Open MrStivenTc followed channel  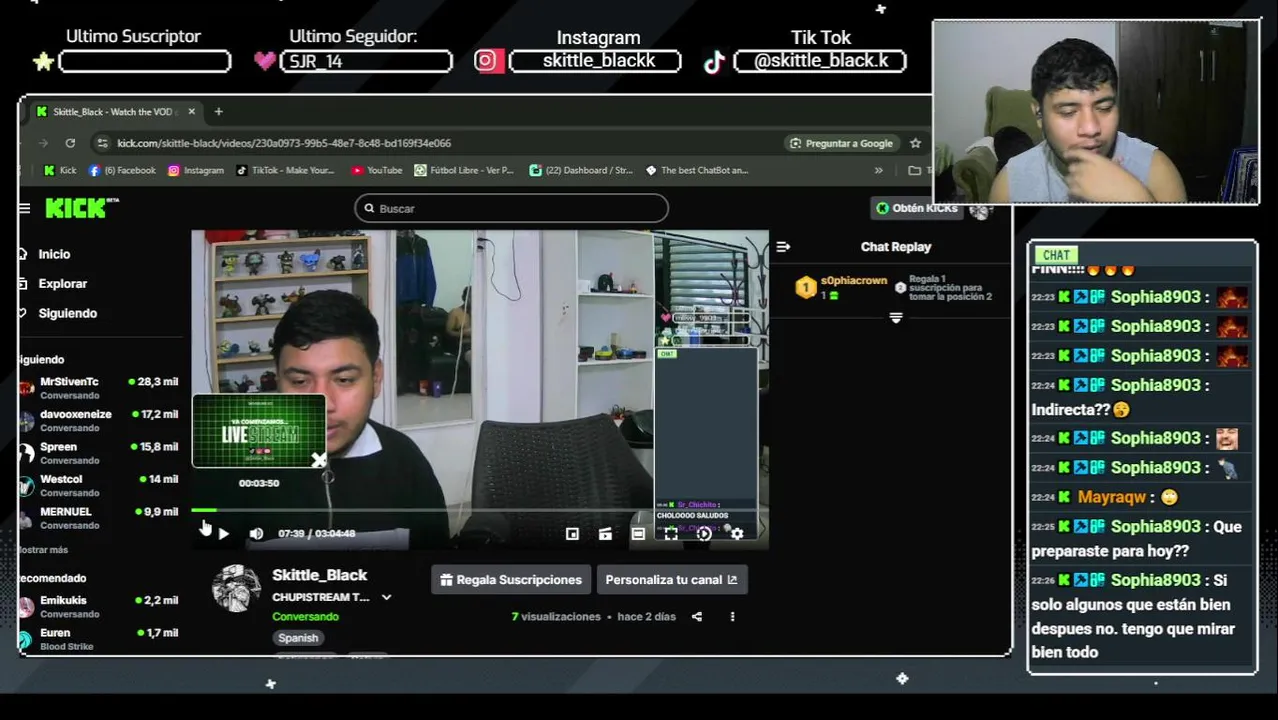click(x=98, y=388)
